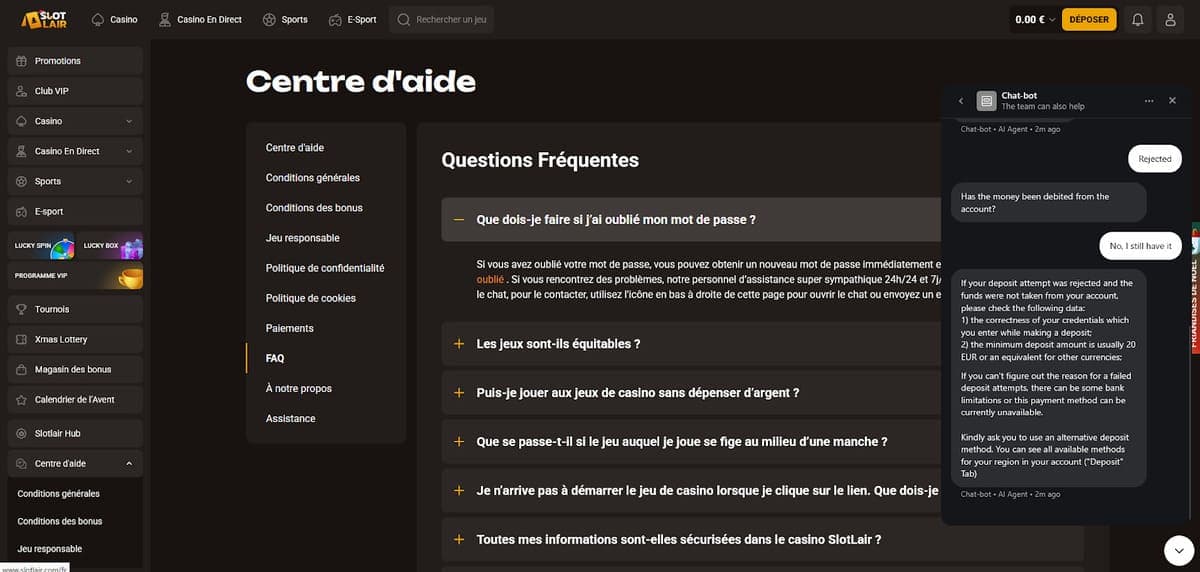1200x572 pixels.
Task: Open the Lucky Spin banner
Action: click(40, 246)
